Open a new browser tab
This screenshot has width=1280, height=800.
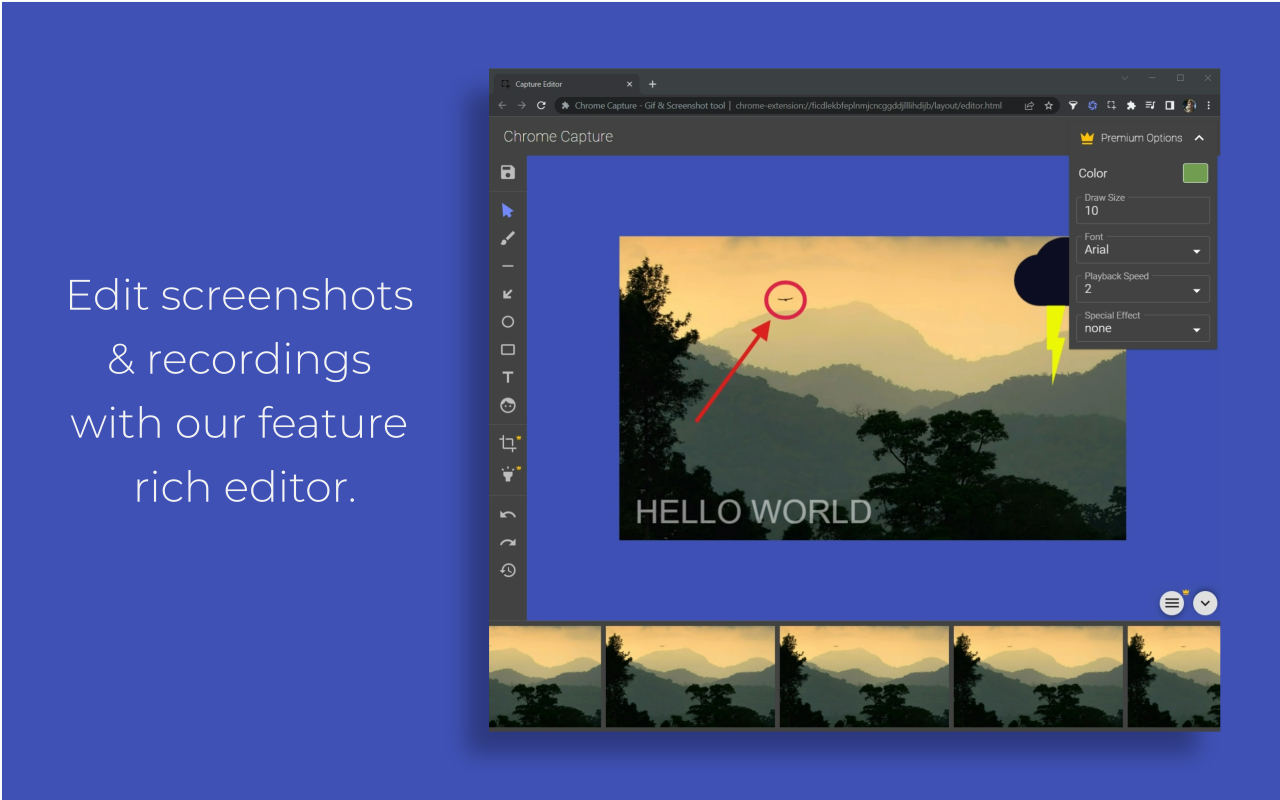tap(653, 84)
